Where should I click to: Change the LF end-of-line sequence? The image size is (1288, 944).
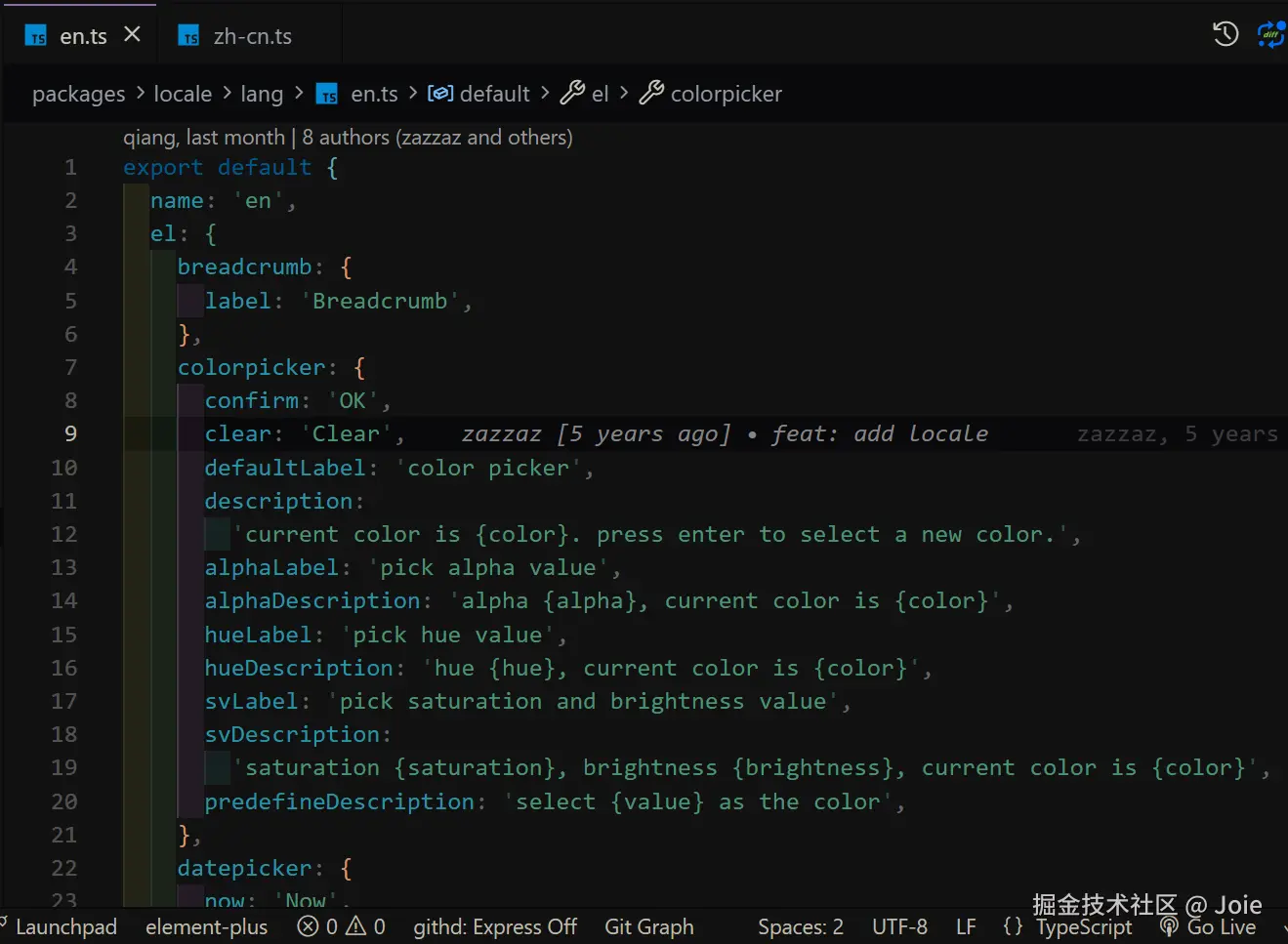[966, 926]
